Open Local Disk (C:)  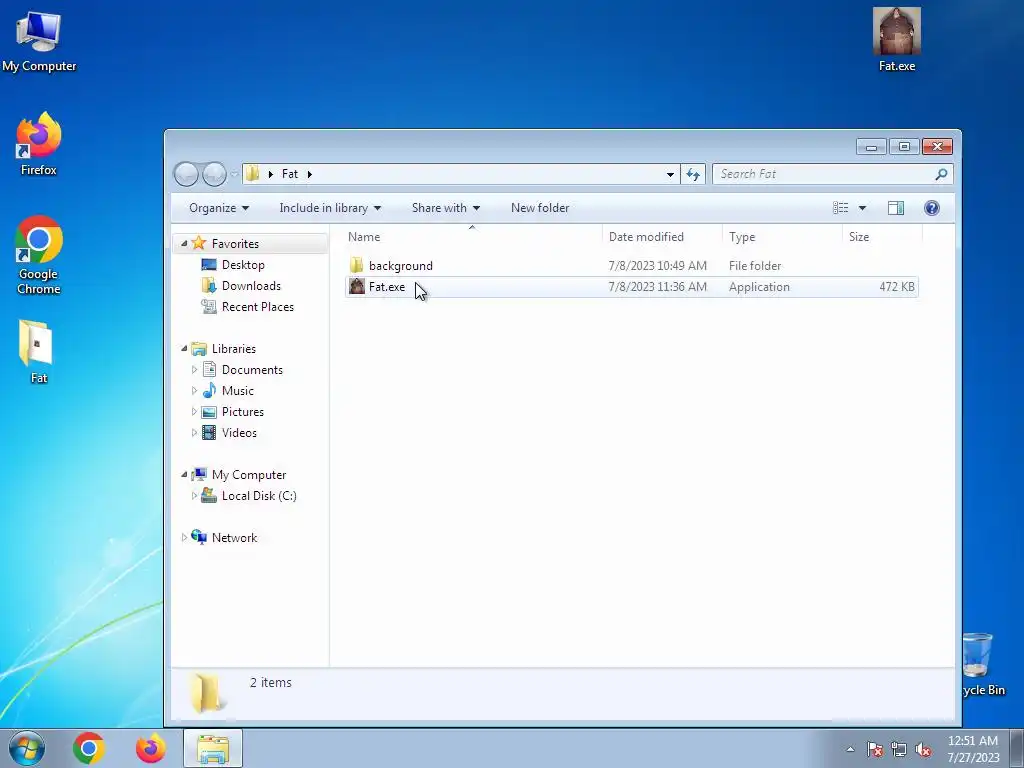(259, 496)
